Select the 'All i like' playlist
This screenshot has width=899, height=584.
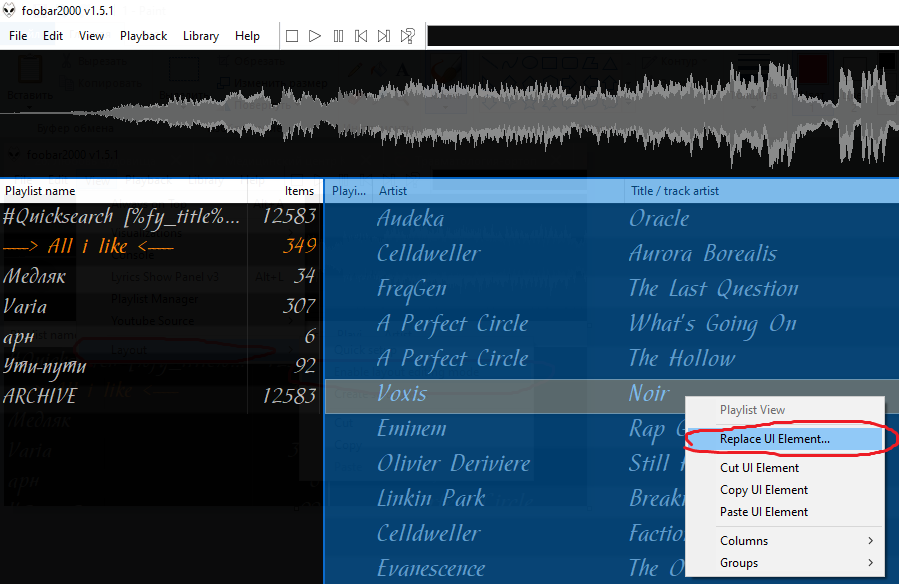click(x=160, y=246)
